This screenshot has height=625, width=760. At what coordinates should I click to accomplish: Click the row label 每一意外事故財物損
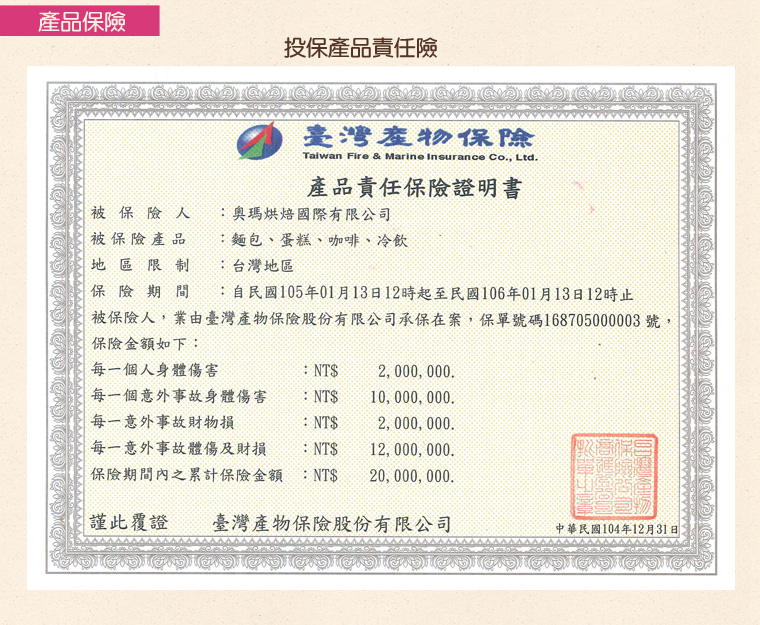coord(162,422)
